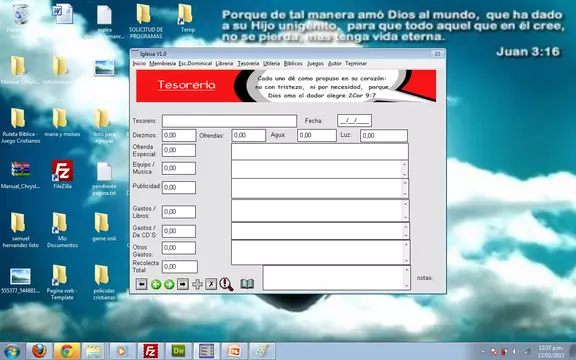Jump to last record with right arrow button
Screen dimensions: 576x360
(183, 284)
